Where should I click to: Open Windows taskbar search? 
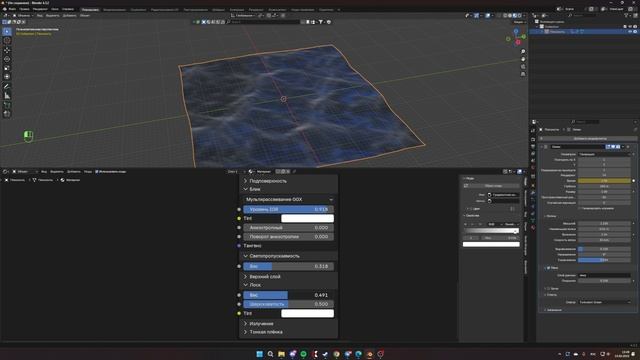270,354
